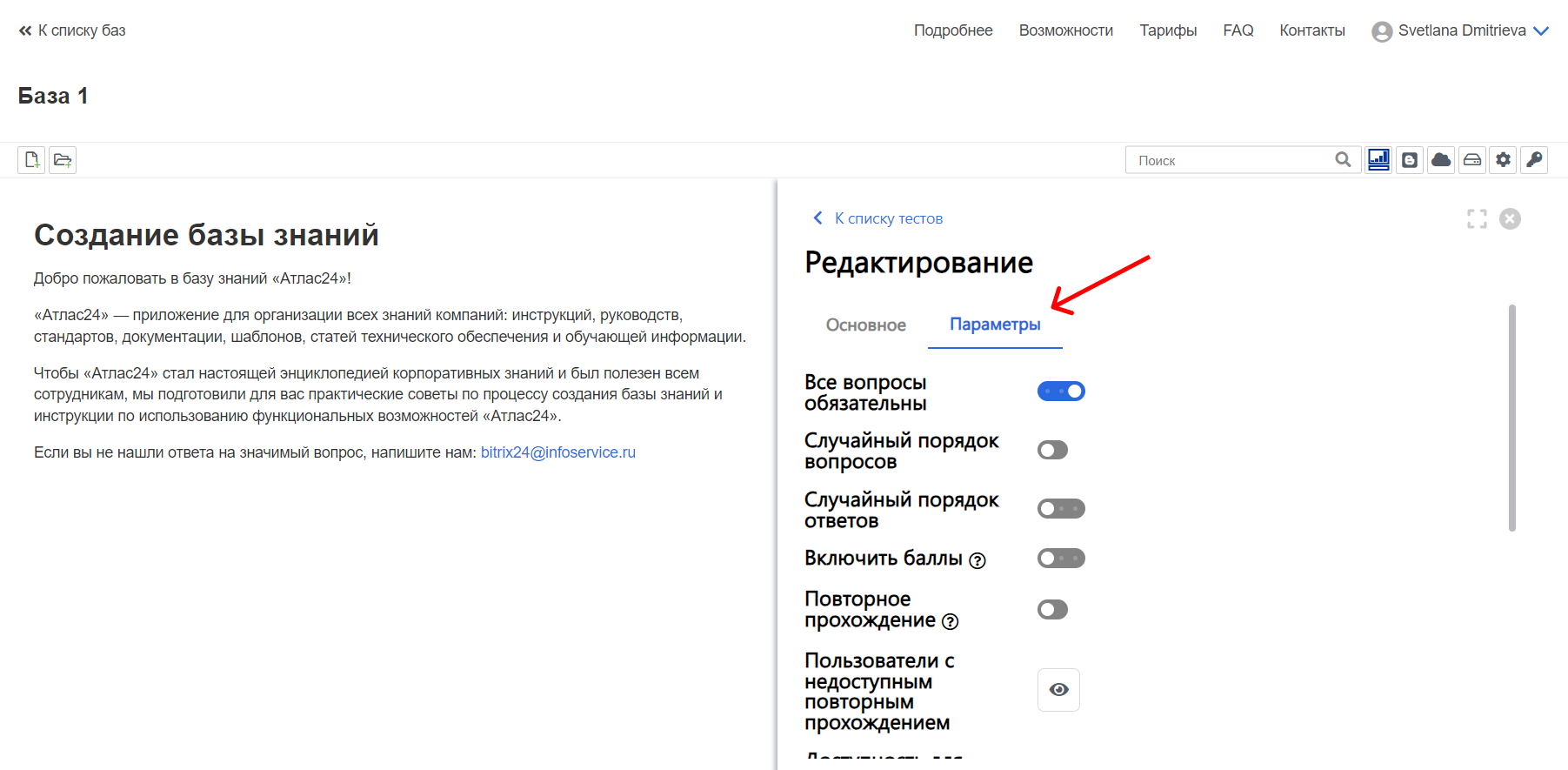View users with unavailable retake eye button
Viewport: 1568px width, 770px height.
tap(1058, 690)
